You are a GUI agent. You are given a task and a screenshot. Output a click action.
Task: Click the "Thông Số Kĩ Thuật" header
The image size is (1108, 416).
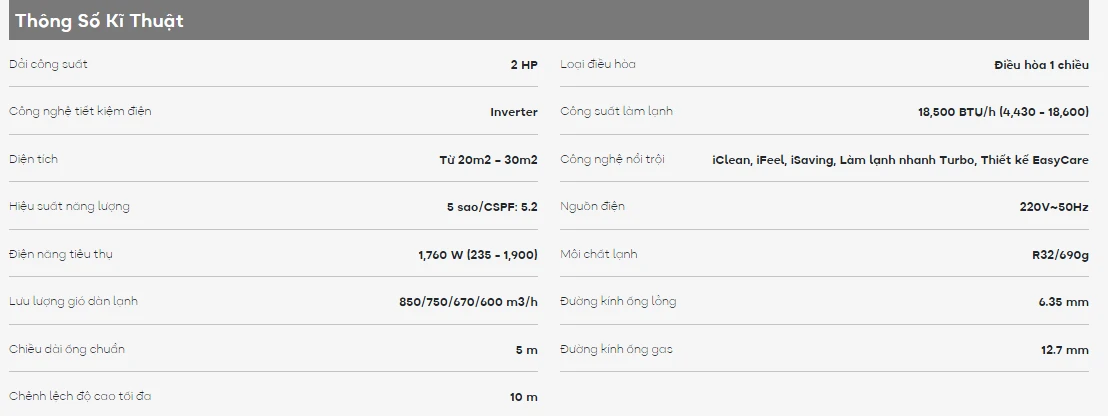(99, 21)
